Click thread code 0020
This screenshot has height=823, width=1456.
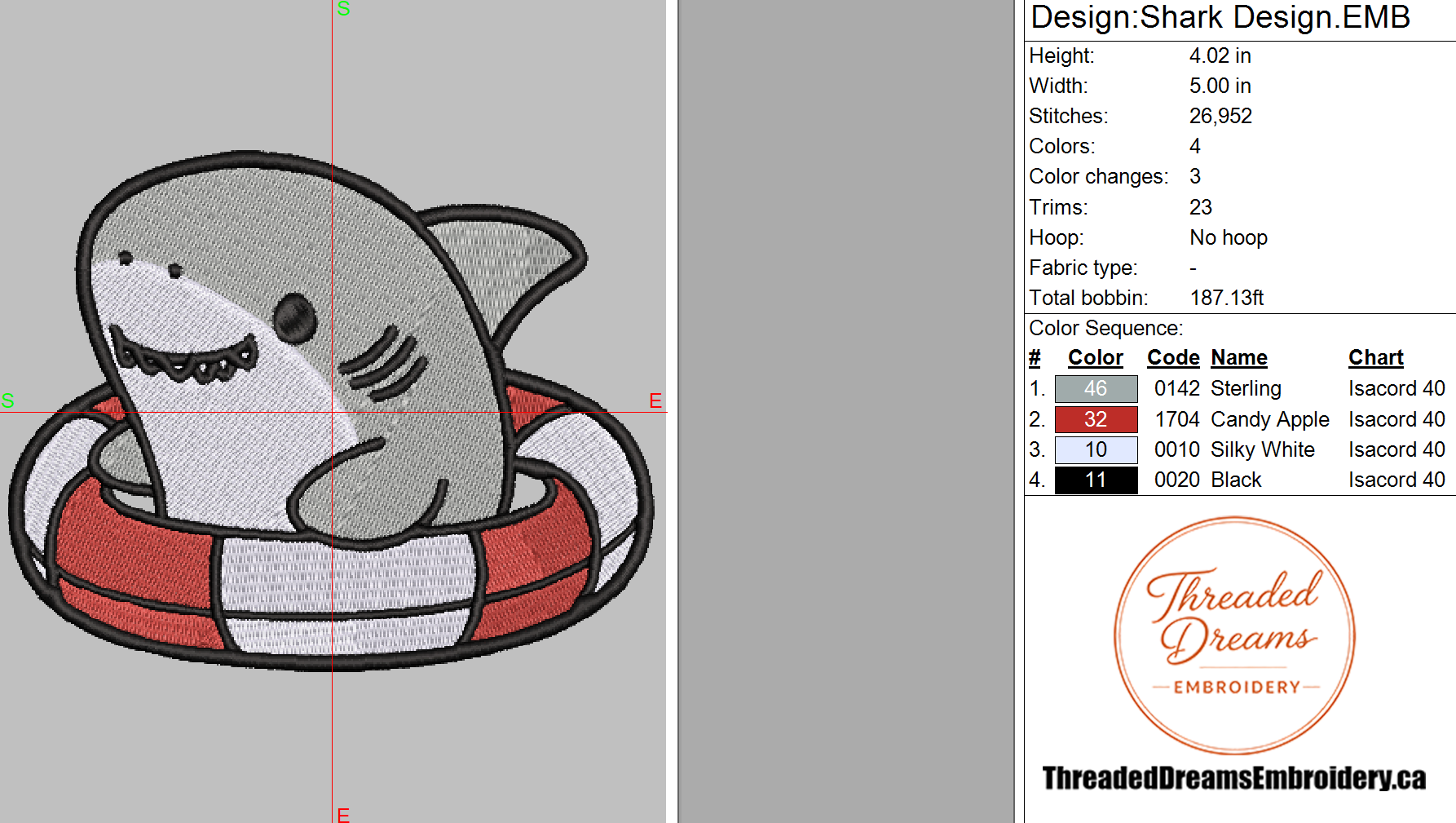coord(1177,480)
